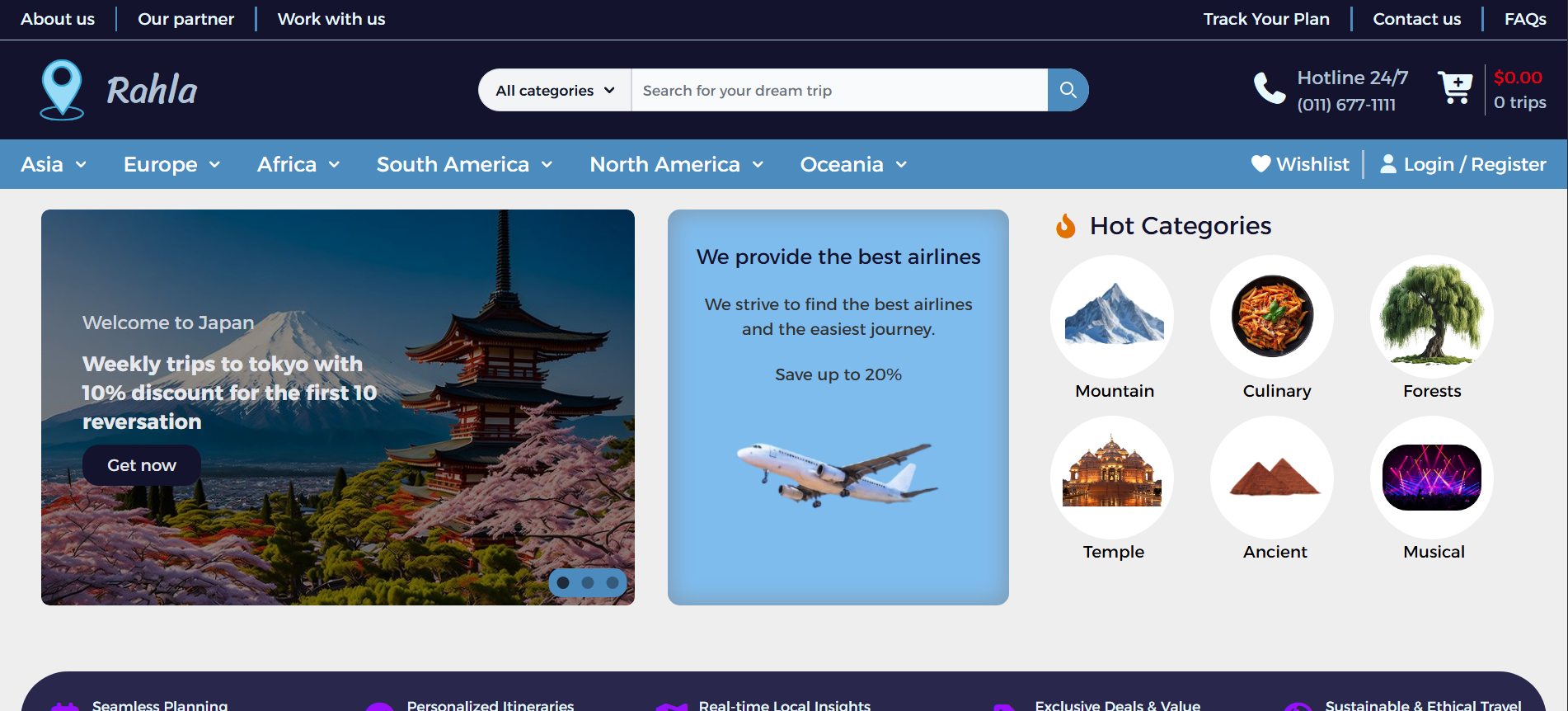Expand the Asia destinations menu
This screenshot has width=1568, height=711.
click(x=54, y=164)
